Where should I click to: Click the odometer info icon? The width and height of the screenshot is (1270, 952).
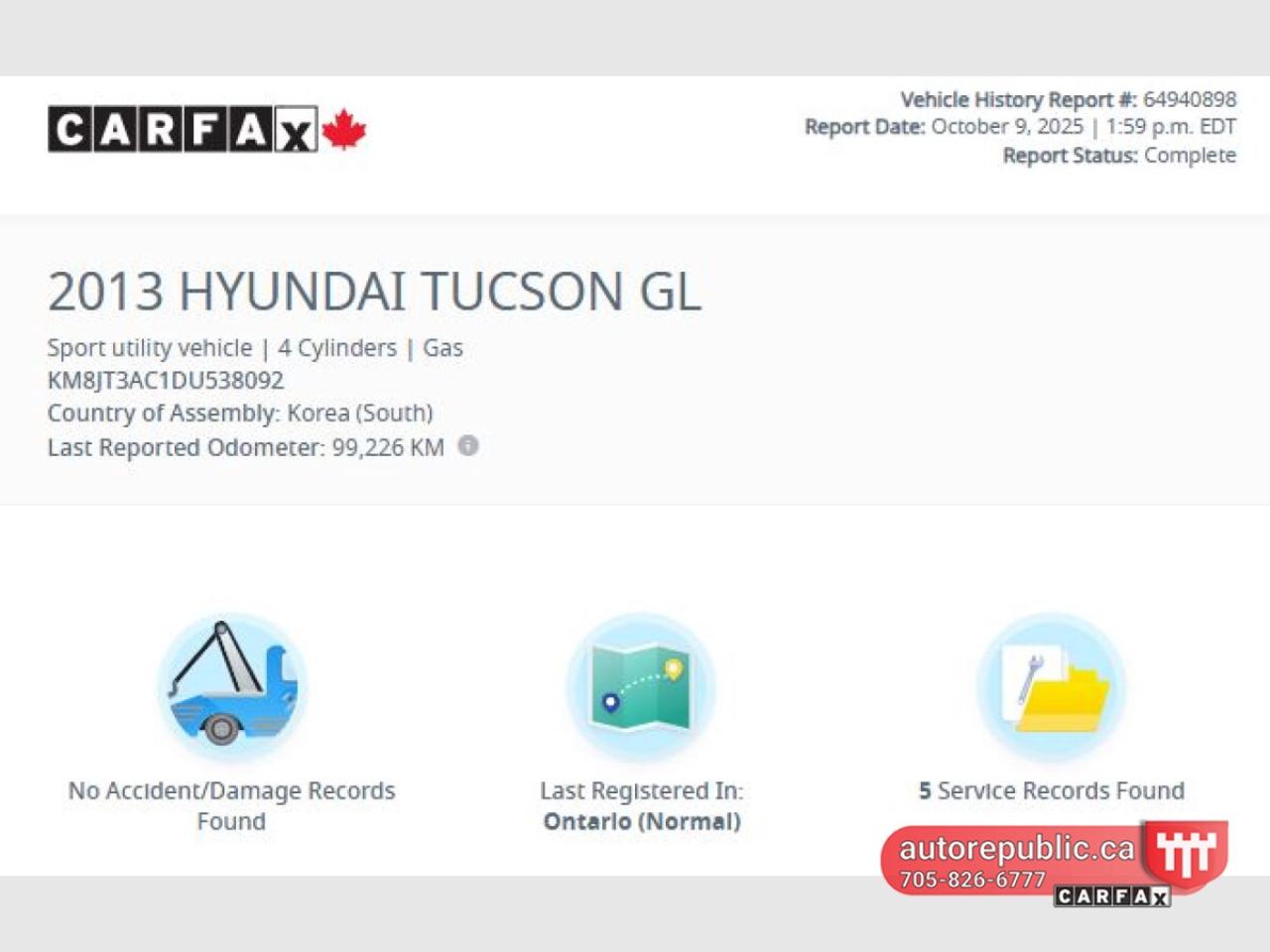coord(468,446)
